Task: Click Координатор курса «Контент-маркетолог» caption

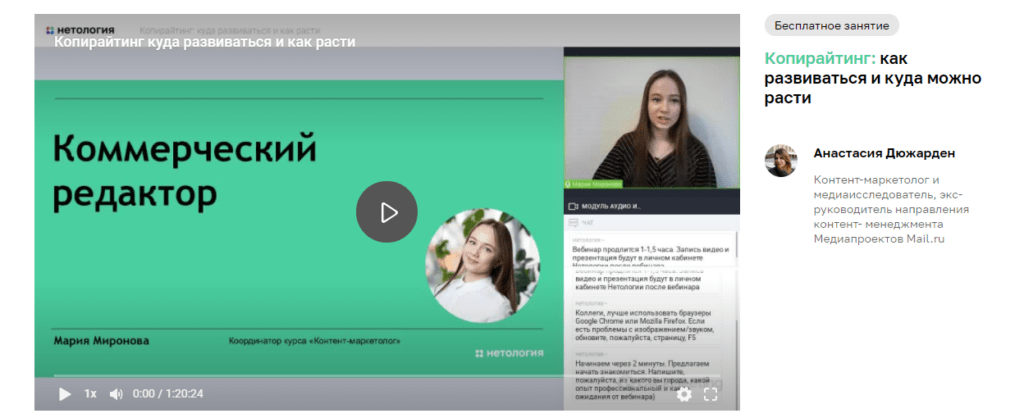Action: click(x=315, y=341)
